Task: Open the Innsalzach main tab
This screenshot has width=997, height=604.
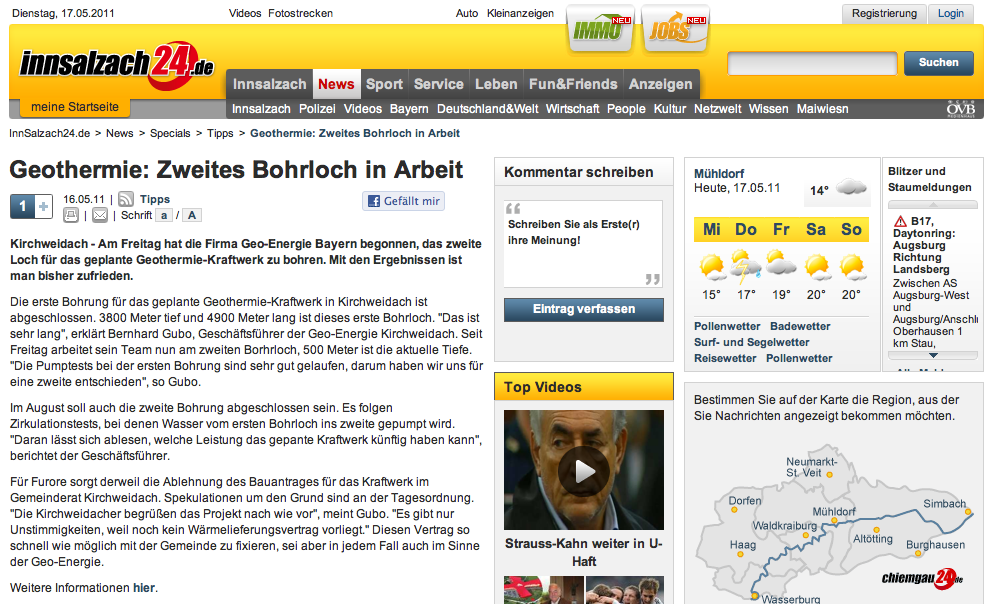Action: 270,84
